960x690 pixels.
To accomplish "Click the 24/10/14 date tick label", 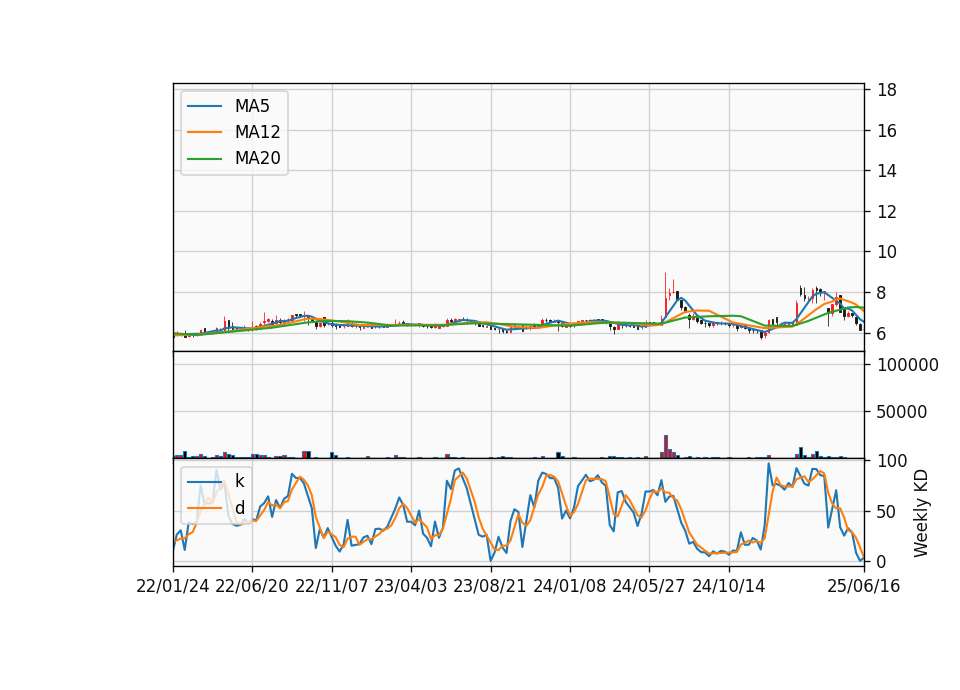I will (729, 586).
